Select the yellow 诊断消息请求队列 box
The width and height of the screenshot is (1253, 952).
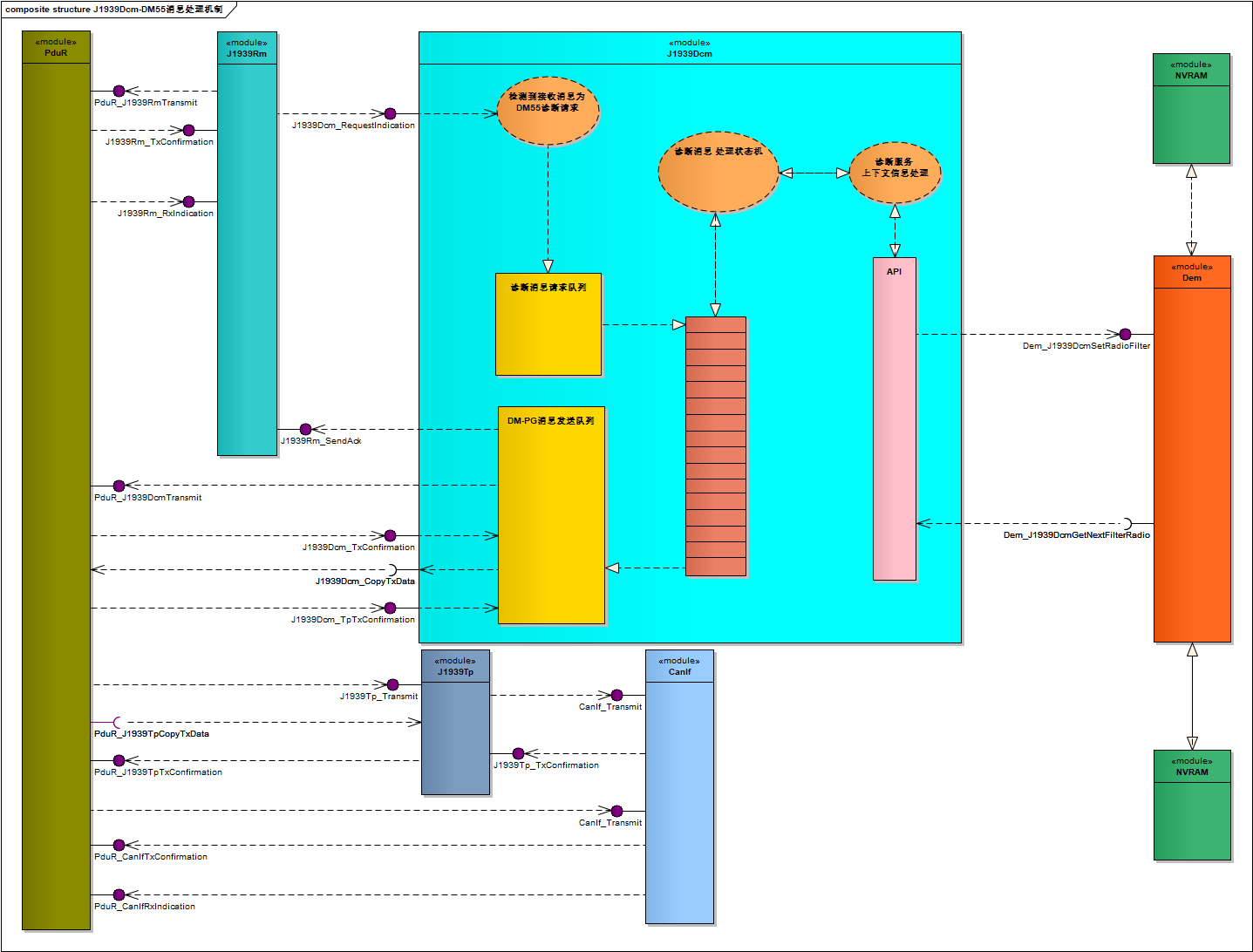pyautogui.click(x=548, y=324)
